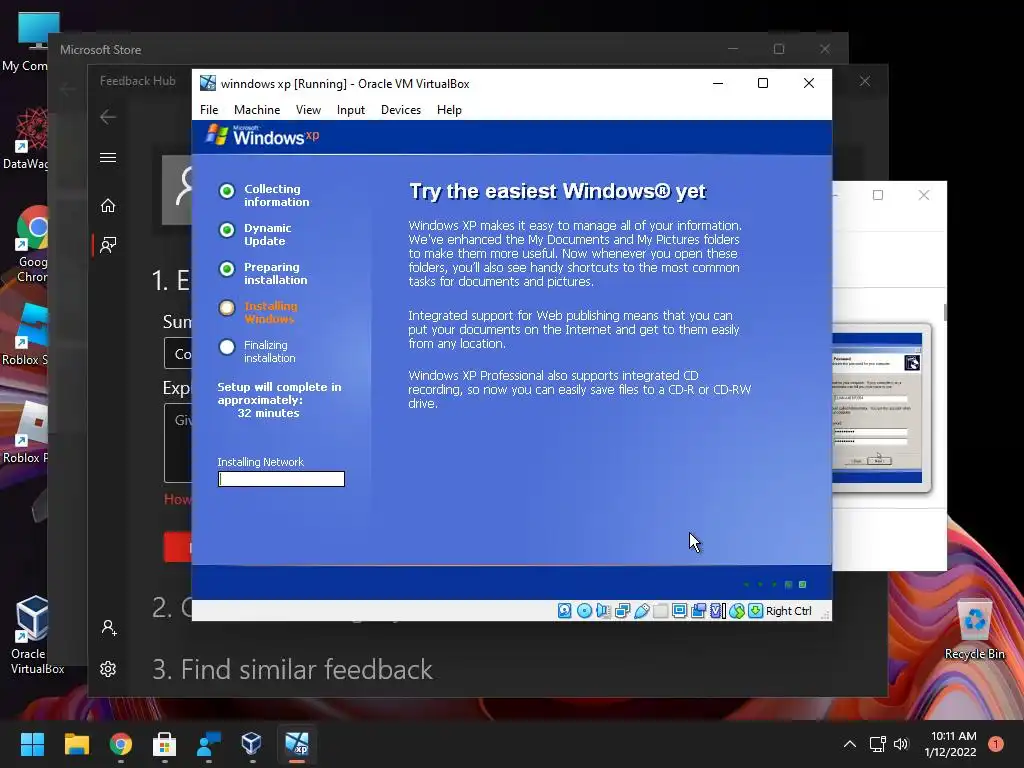Click the VirtualBox window title bar icon

pyautogui.click(x=208, y=83)
